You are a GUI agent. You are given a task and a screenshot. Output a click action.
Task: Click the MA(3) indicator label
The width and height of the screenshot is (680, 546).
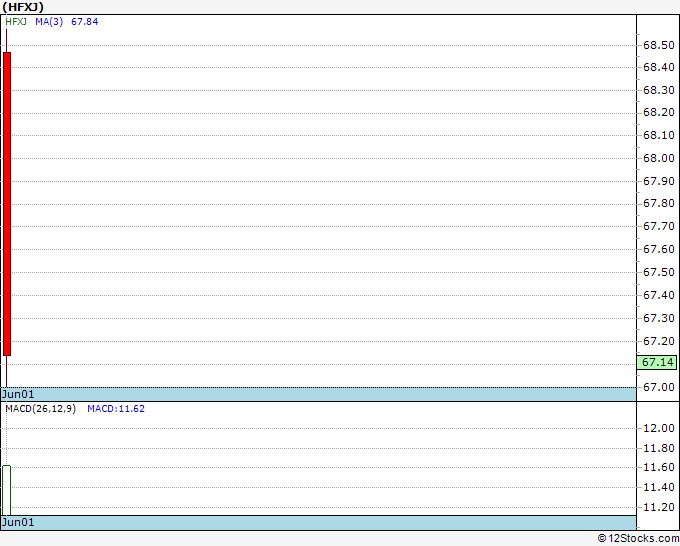[49, 22]
